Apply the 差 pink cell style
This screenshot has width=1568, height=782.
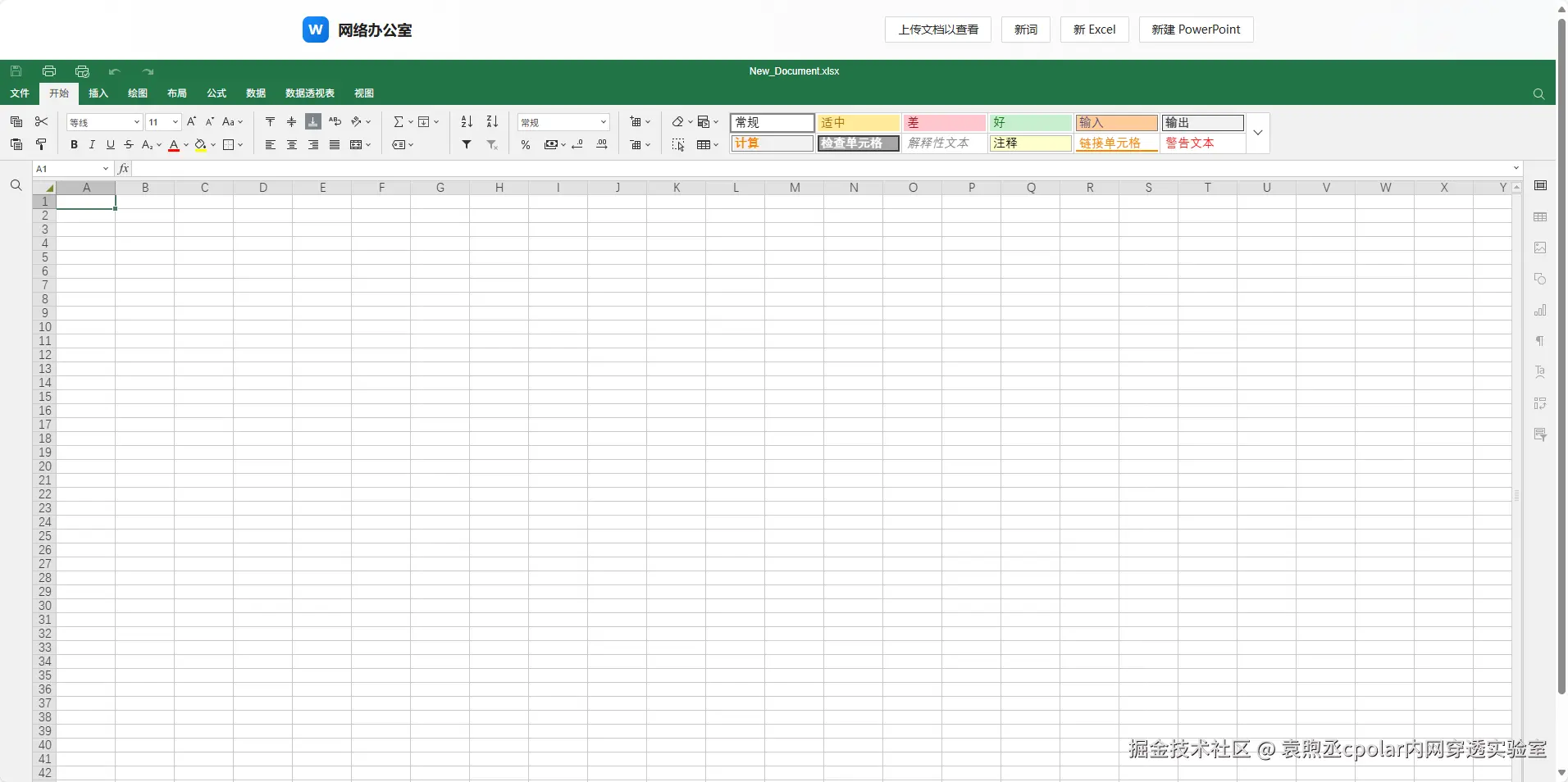click(x=944, y=122)
